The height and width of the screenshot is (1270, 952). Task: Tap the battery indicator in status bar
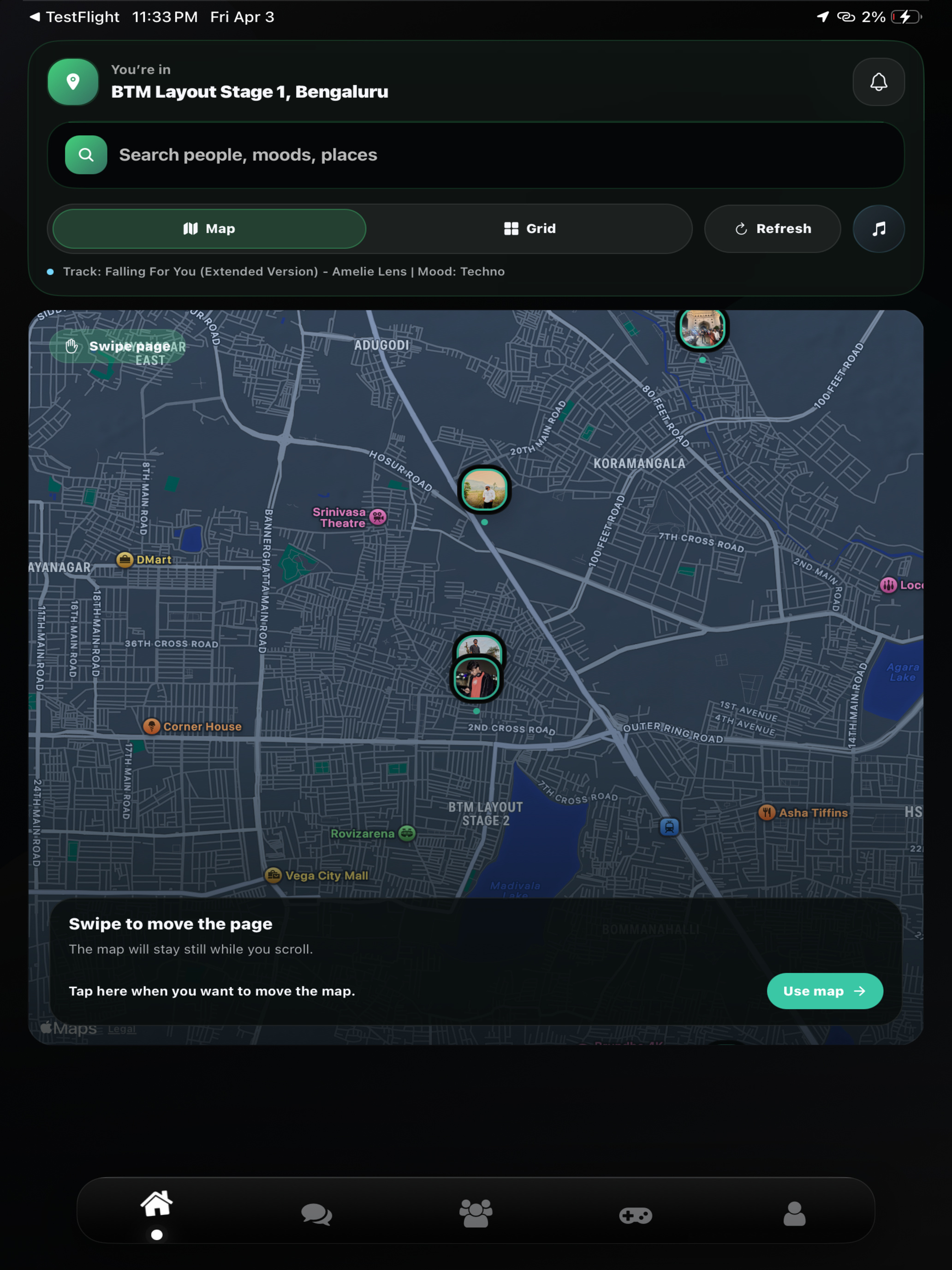point(907,17)
